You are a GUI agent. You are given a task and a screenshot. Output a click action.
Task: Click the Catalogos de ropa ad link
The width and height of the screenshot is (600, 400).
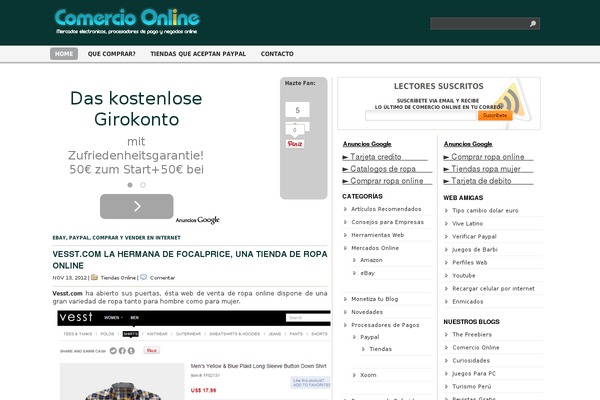(383, 169)
